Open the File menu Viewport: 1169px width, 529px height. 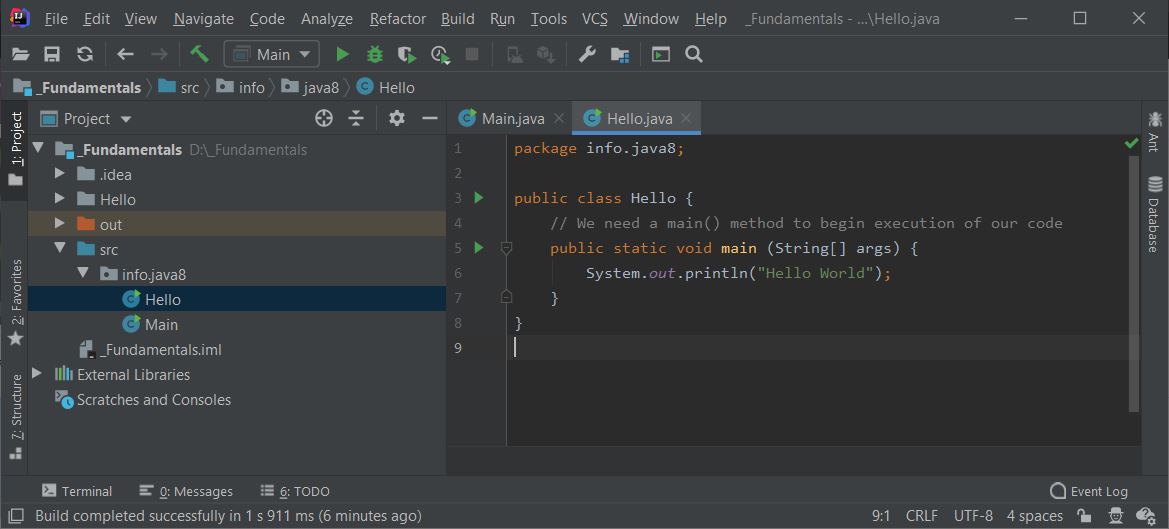(56, 19)
